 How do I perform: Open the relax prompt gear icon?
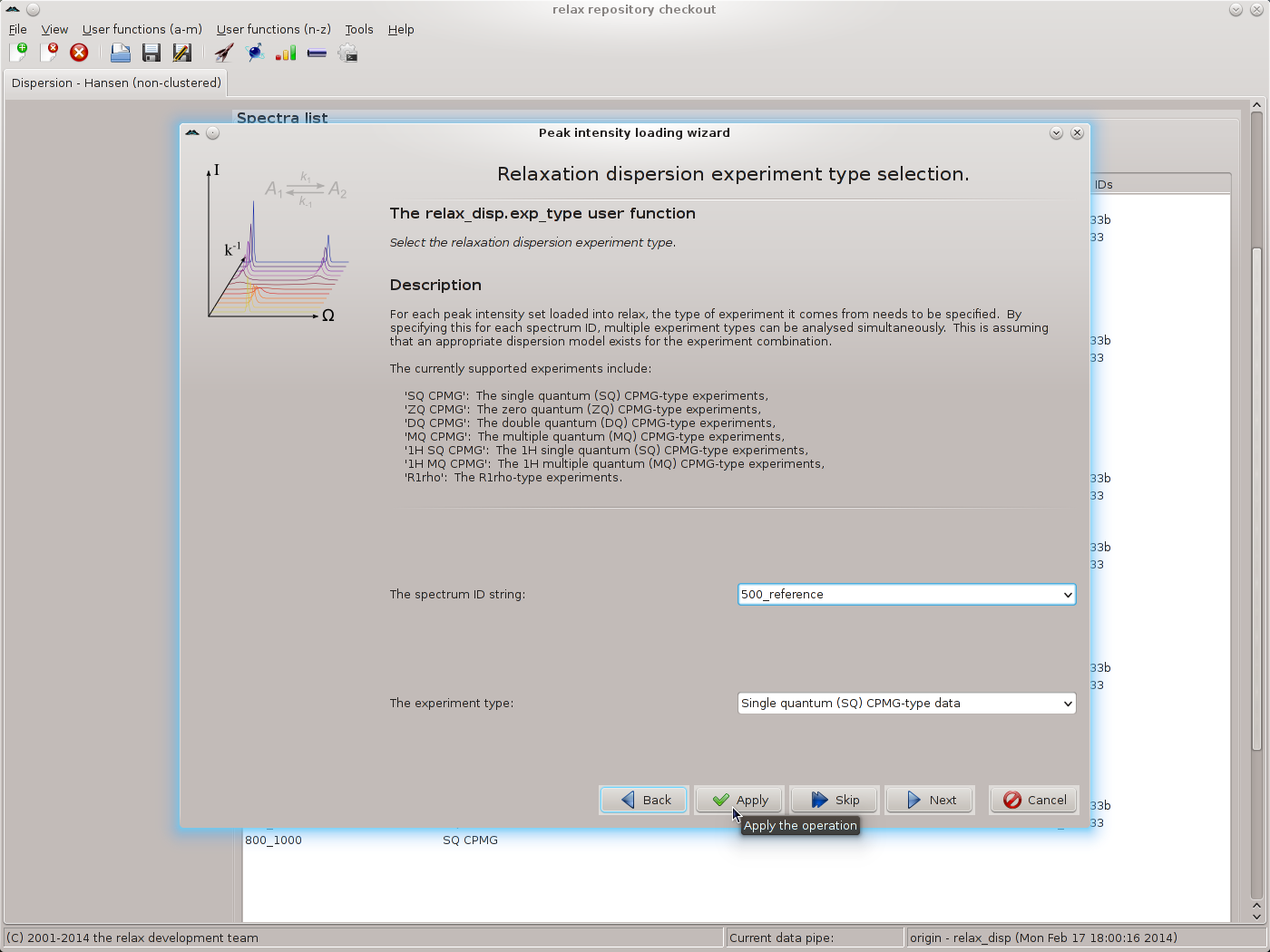pos(347,53)
